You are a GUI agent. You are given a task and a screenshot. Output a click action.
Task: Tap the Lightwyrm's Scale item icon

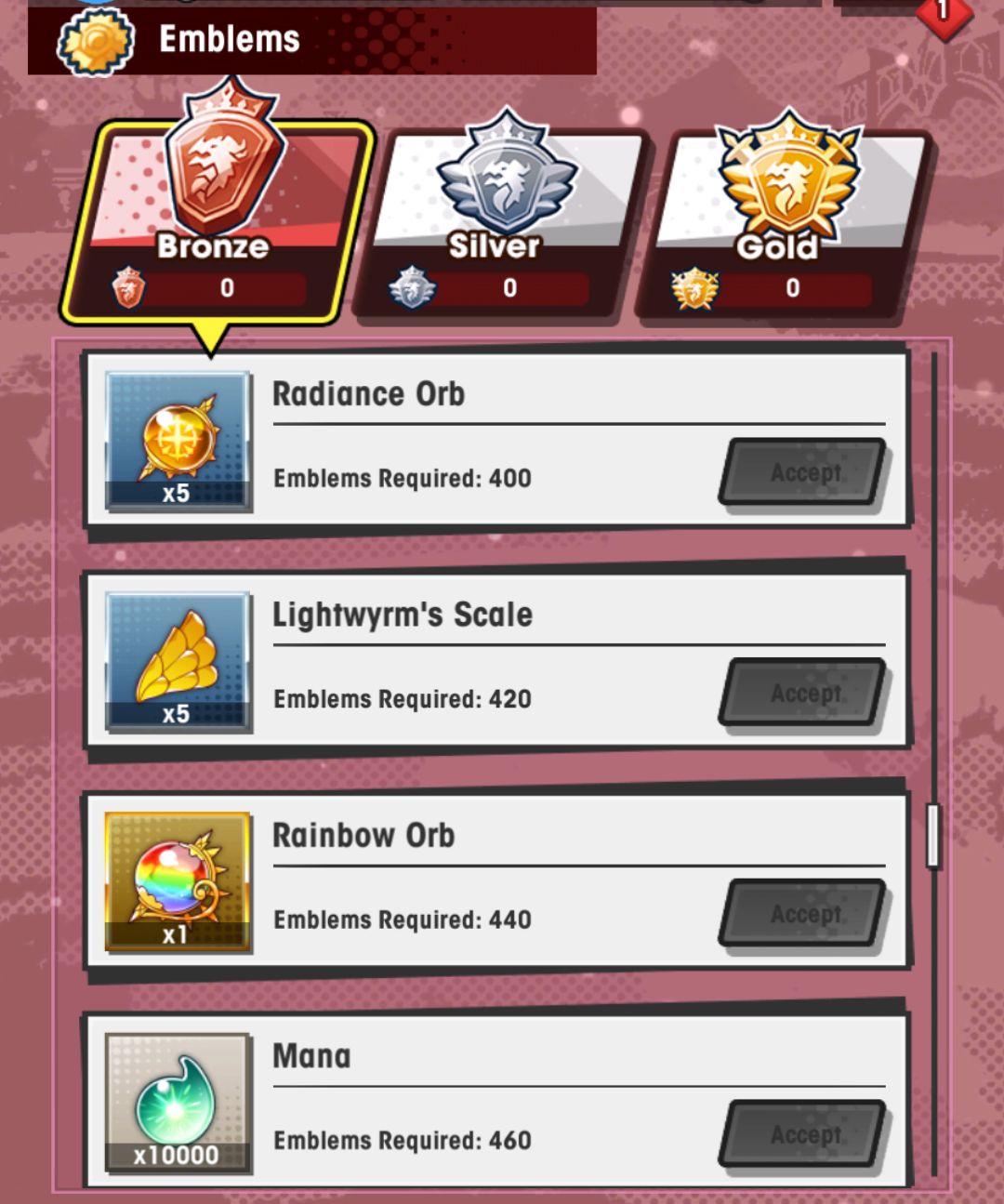pyautogui.click(x=177, y=661)
